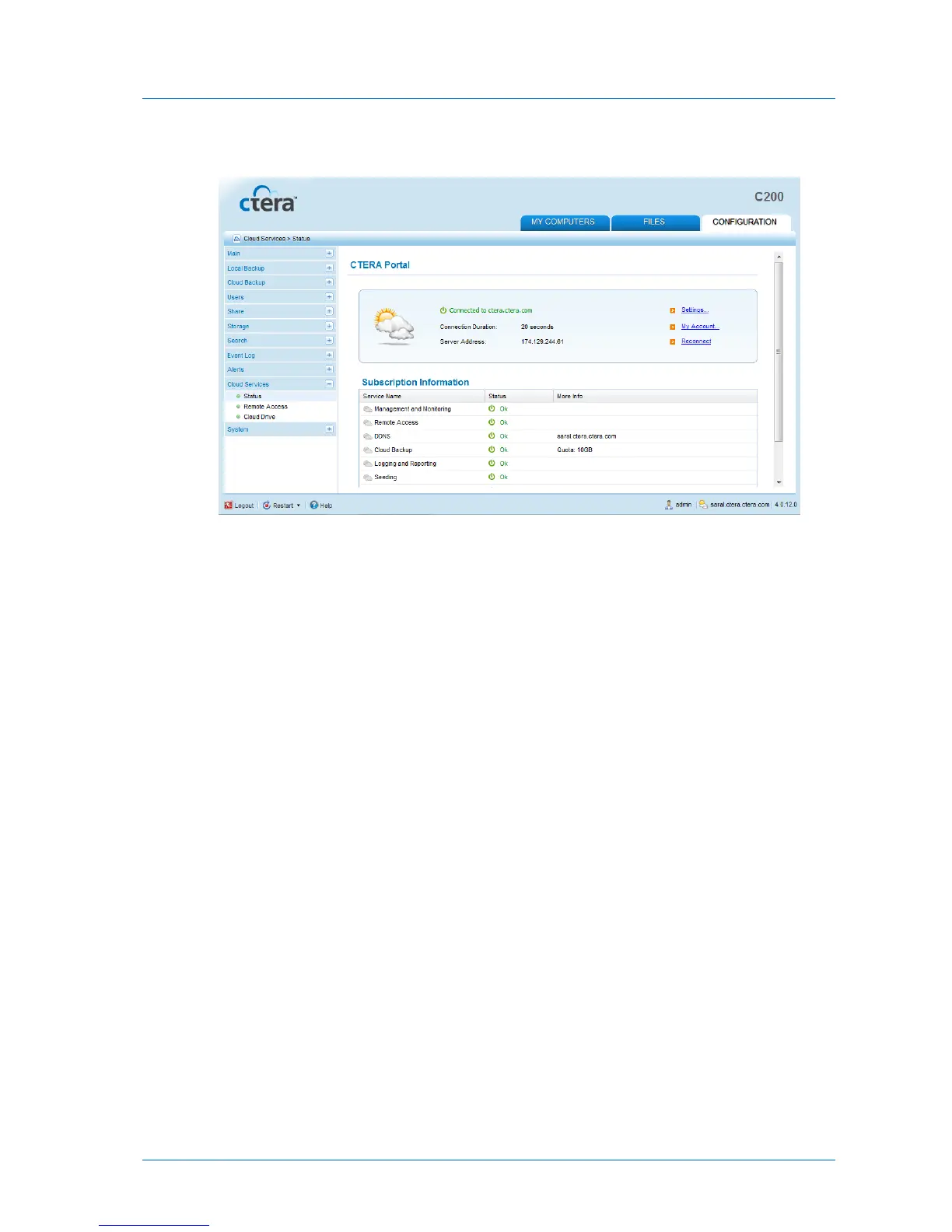Click the green power icon beside Connected to ctera.ctera.com
The image size is (952, 1232).
tap(443, 310)
